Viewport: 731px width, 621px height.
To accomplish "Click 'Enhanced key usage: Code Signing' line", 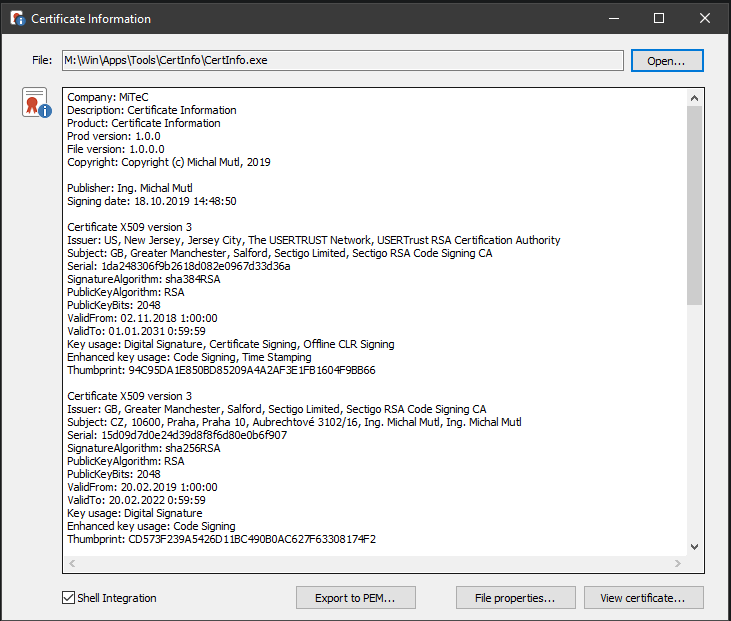I will point(151,526).
